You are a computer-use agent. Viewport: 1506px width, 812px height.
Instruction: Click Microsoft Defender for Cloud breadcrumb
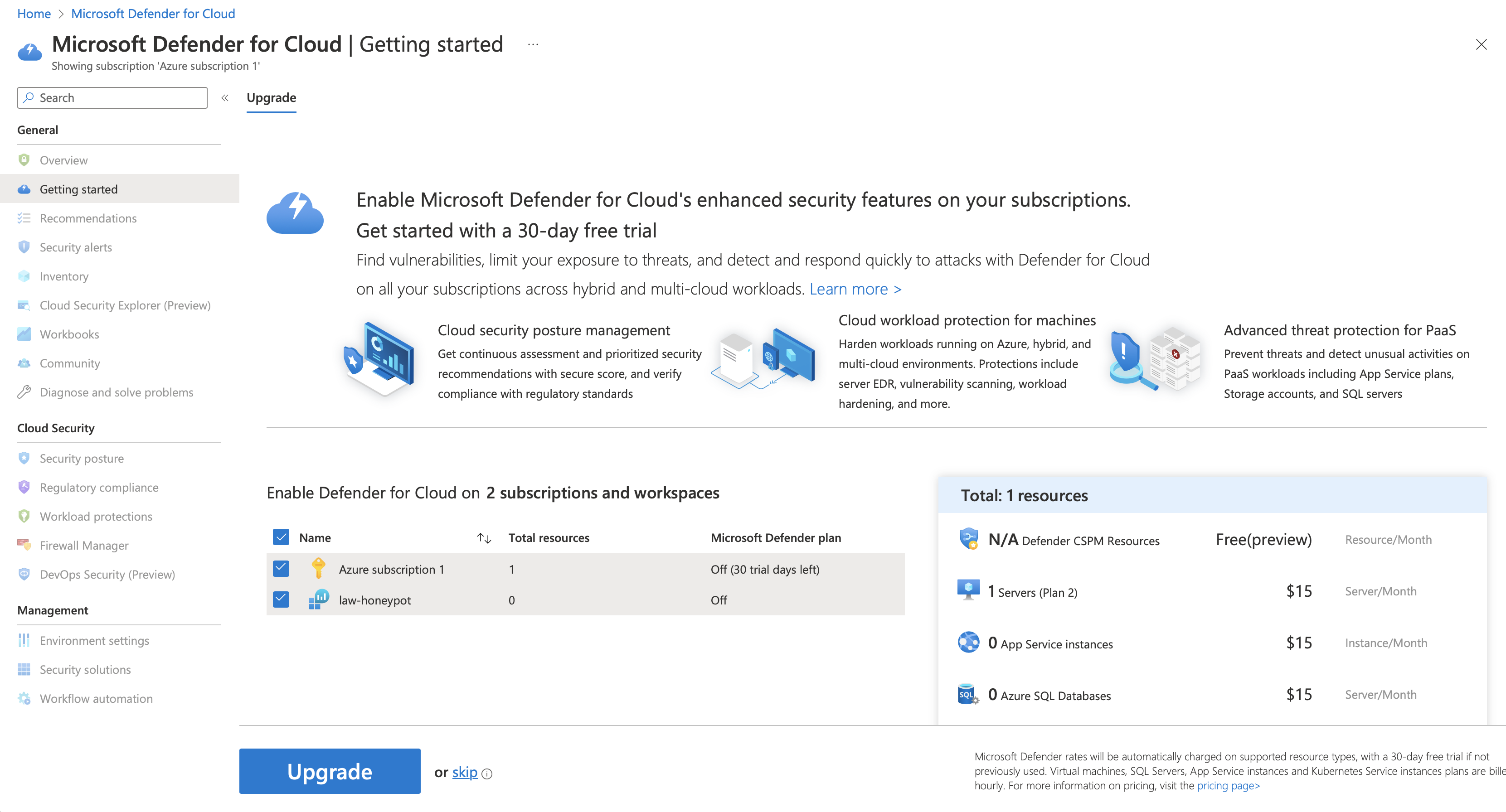pyautogui.click(x=153, y=14)
